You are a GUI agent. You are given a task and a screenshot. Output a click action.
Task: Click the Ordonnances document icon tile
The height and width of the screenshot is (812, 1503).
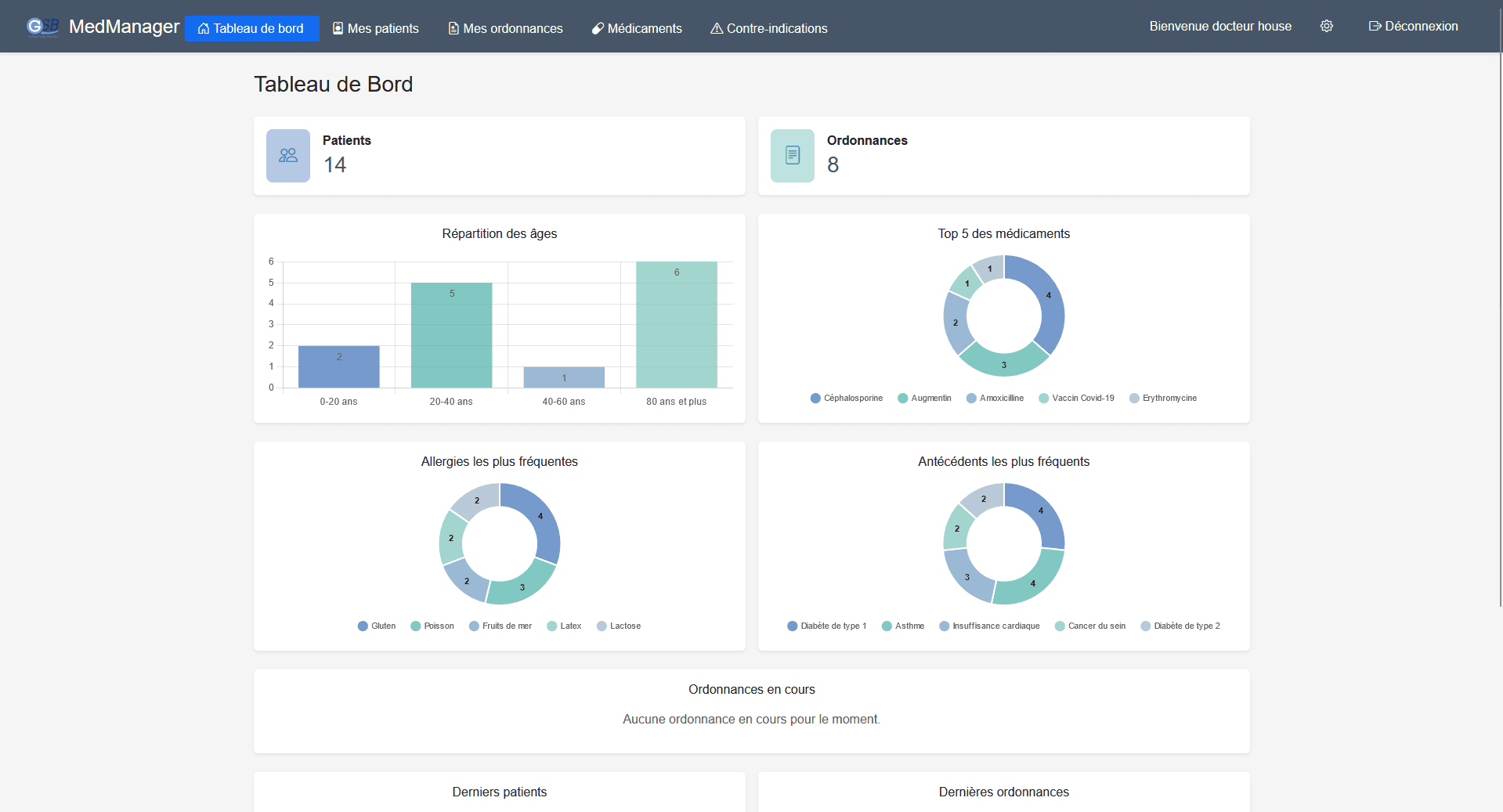pyautogui.click(x=792, y=156)
